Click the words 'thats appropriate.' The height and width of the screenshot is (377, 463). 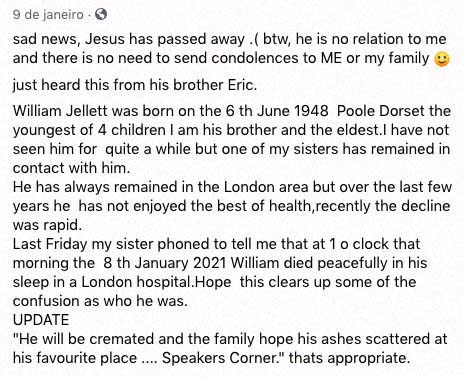click(x=350, y=358)
